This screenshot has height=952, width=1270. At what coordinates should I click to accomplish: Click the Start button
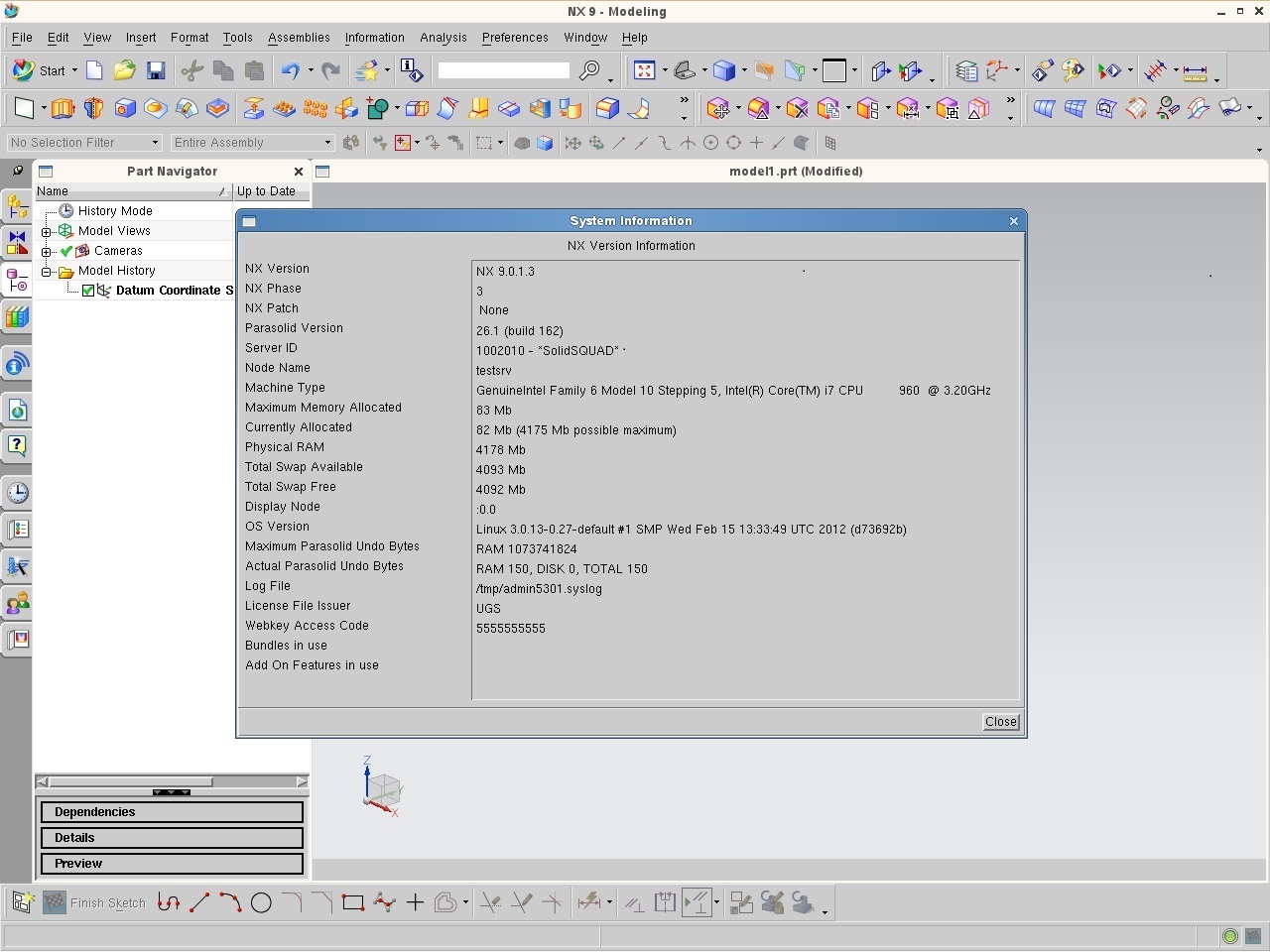(43, 70)
